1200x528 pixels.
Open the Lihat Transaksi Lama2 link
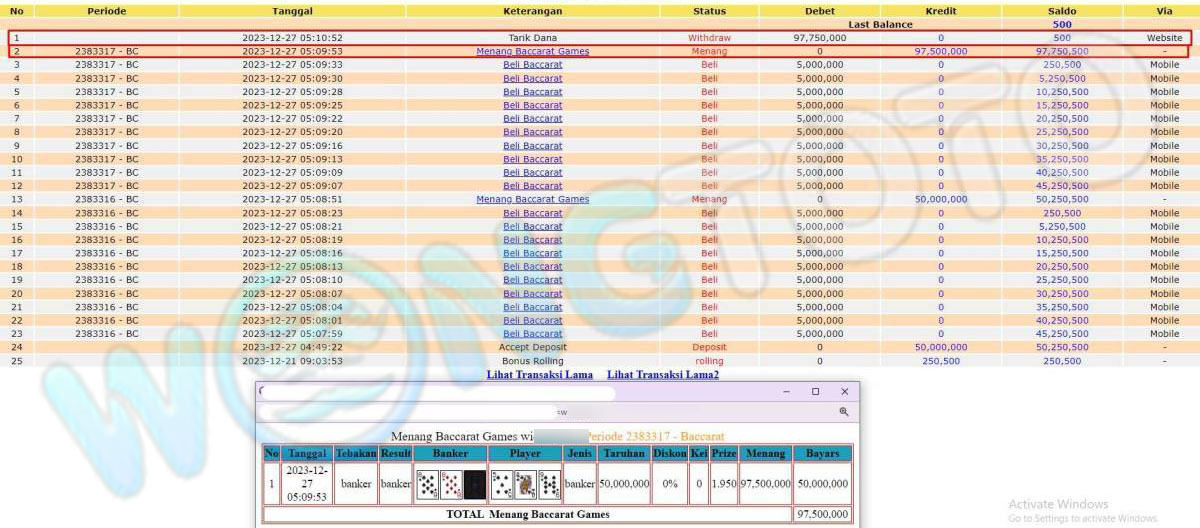[x=662, y=375]
